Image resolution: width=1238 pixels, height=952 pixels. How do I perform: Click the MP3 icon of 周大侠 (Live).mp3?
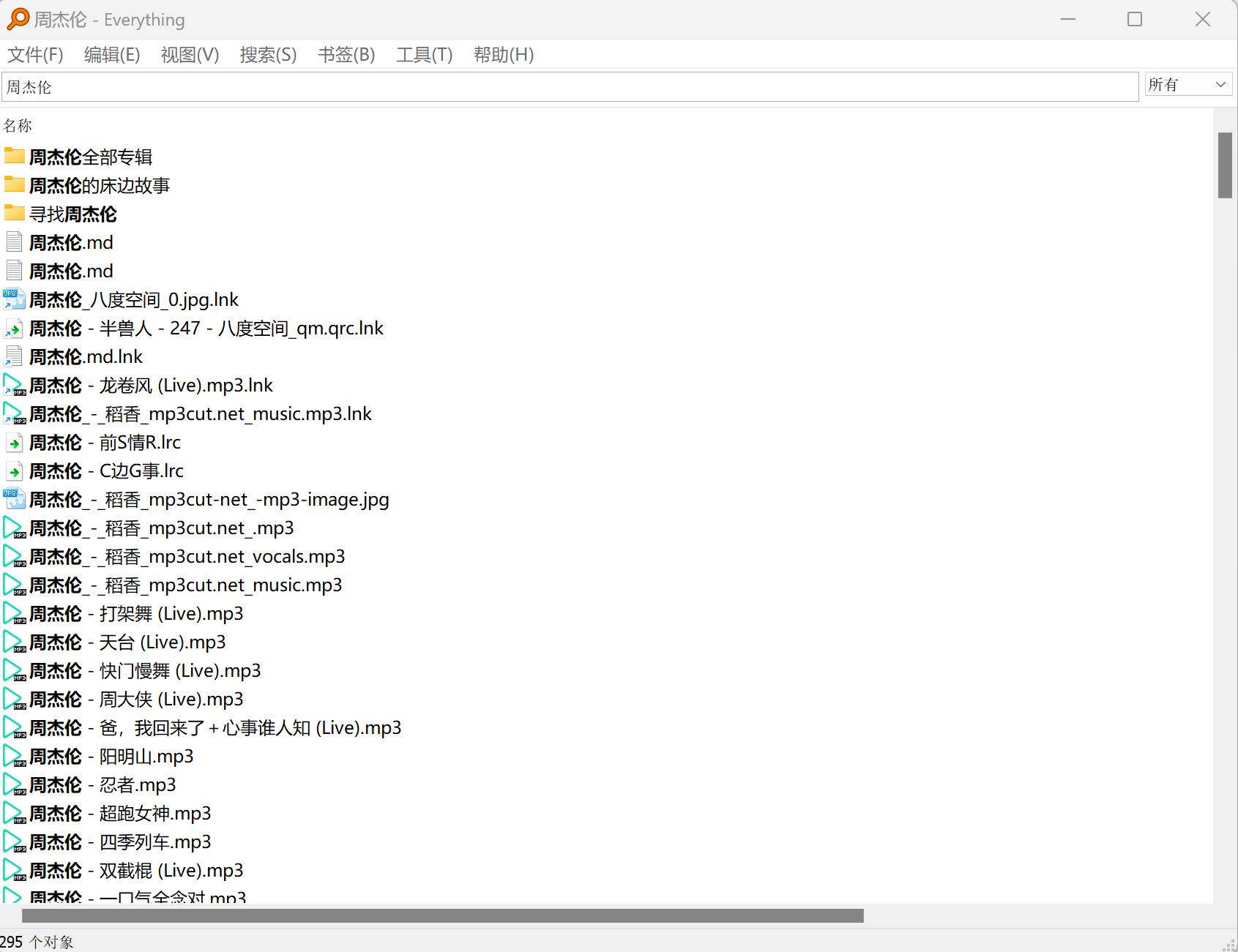tap(14, 699)
